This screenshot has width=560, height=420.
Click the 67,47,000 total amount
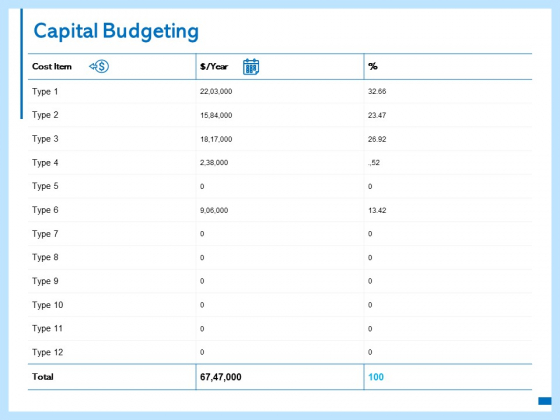tap(221, 377)
